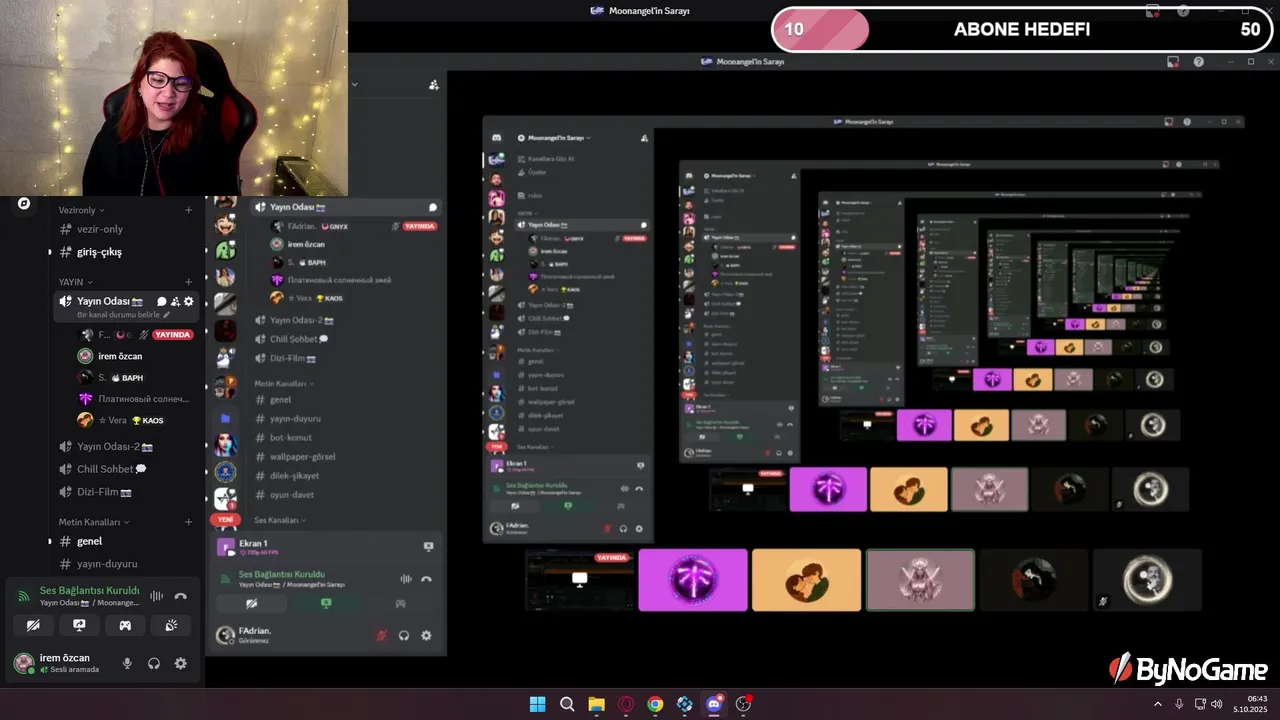Unmute red microphone in FAdrian.'s user panel

click(x=381, y=635)
